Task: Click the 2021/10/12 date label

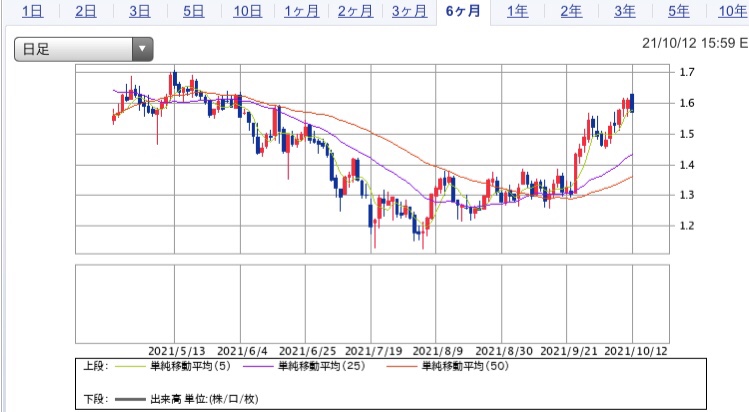Action: (636, 351)
